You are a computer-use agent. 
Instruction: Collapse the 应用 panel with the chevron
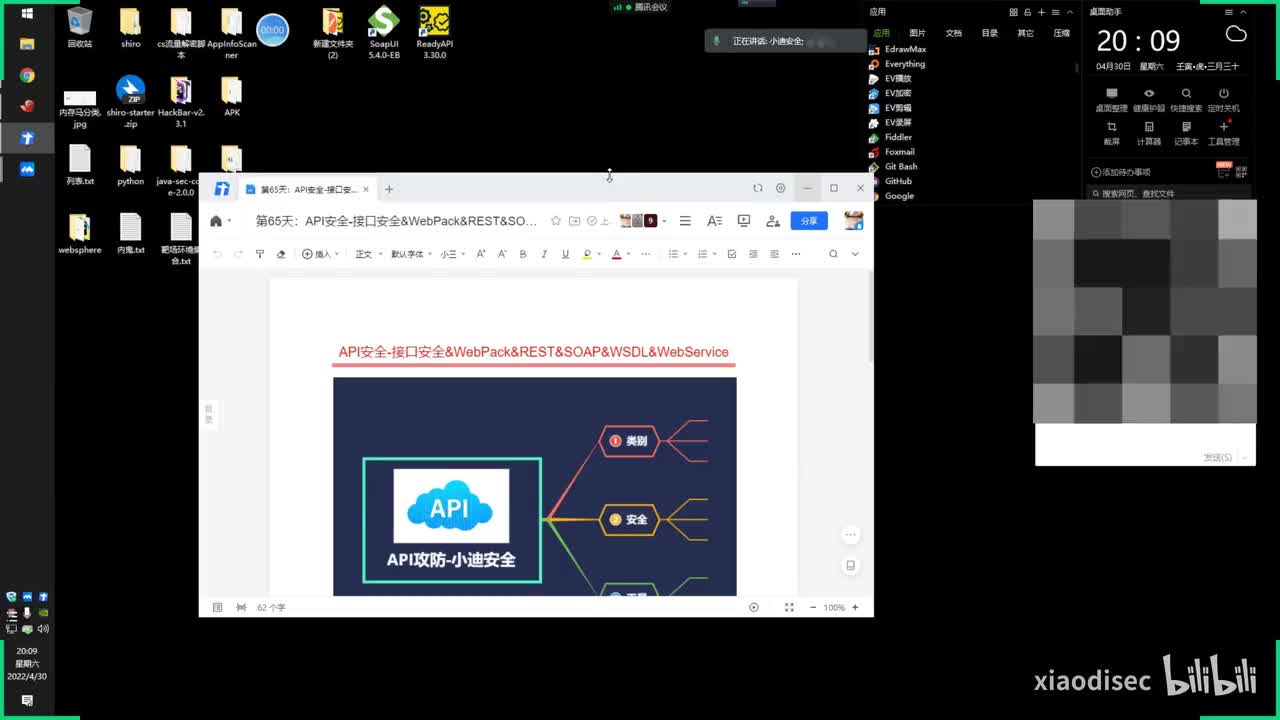pos(1069,12)
